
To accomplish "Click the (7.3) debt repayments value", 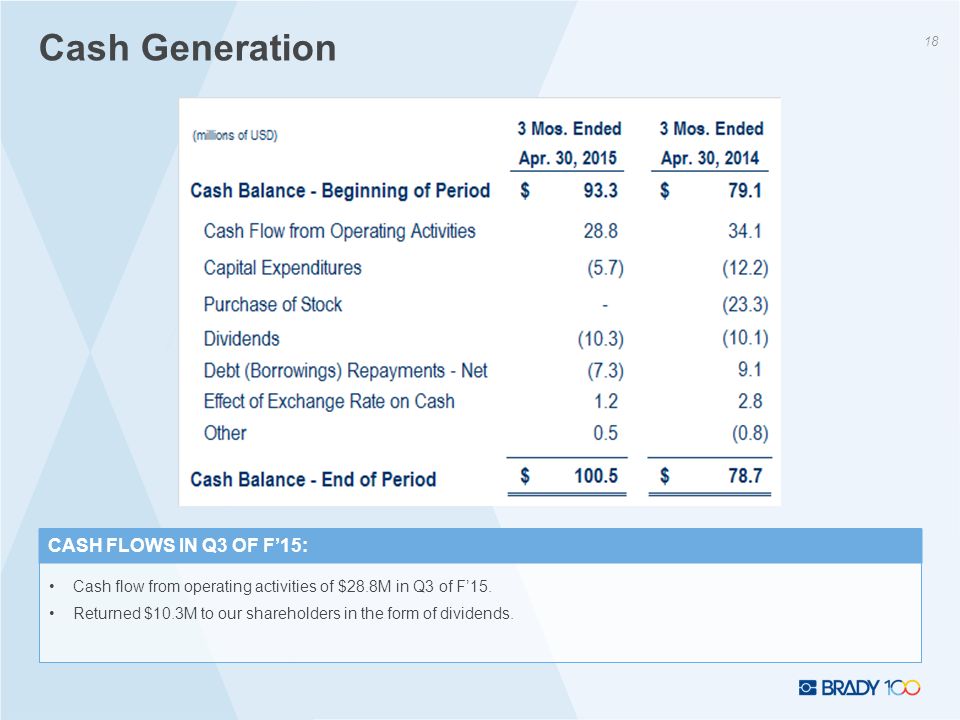I will tap(606, 370).
